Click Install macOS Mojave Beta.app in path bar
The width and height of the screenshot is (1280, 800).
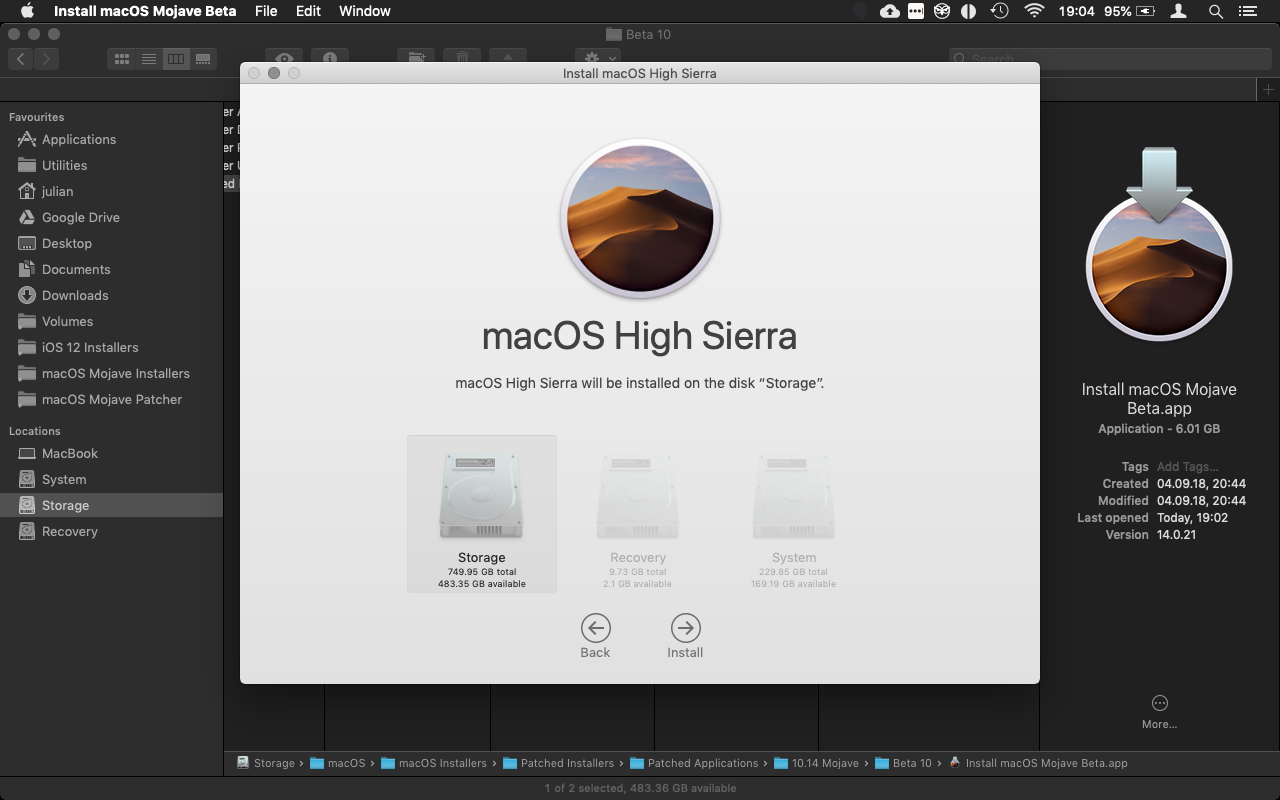coord(1037,763)
